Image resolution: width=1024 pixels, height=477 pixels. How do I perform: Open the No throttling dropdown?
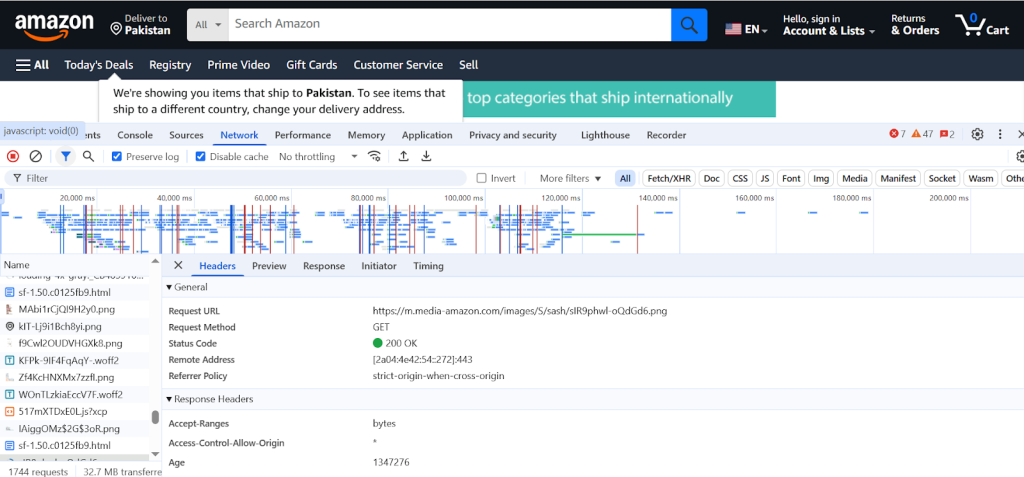click(x=319, y=156)
